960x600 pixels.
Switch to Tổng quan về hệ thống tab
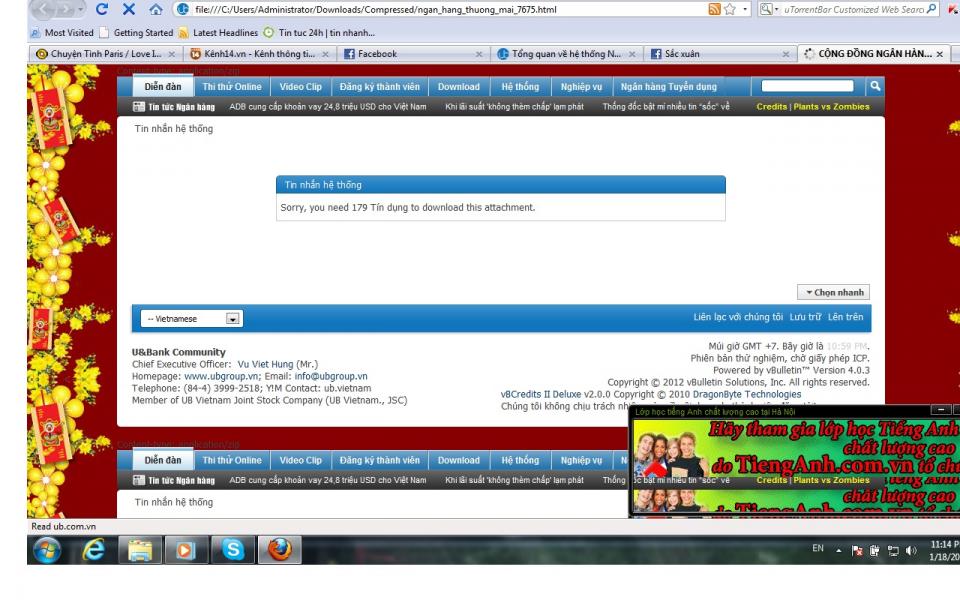pos(566,54)
